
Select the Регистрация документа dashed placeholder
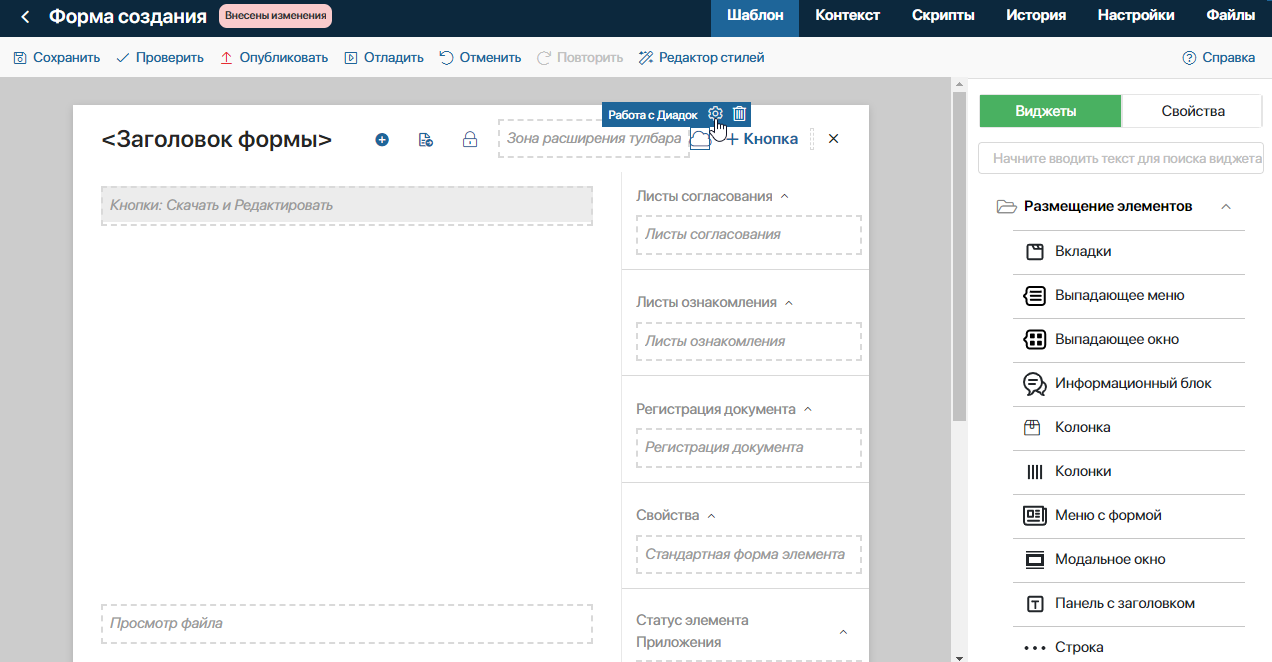point(748,447)
